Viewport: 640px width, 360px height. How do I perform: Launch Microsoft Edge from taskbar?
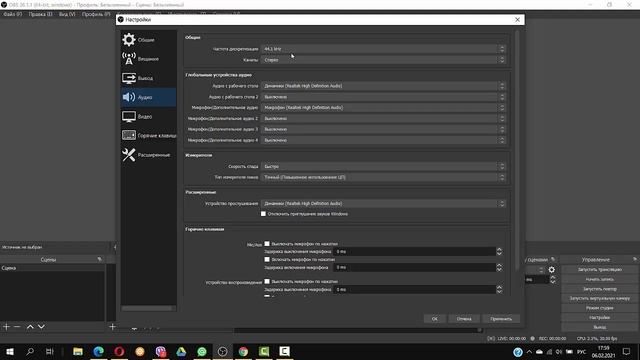pos(98,351)
